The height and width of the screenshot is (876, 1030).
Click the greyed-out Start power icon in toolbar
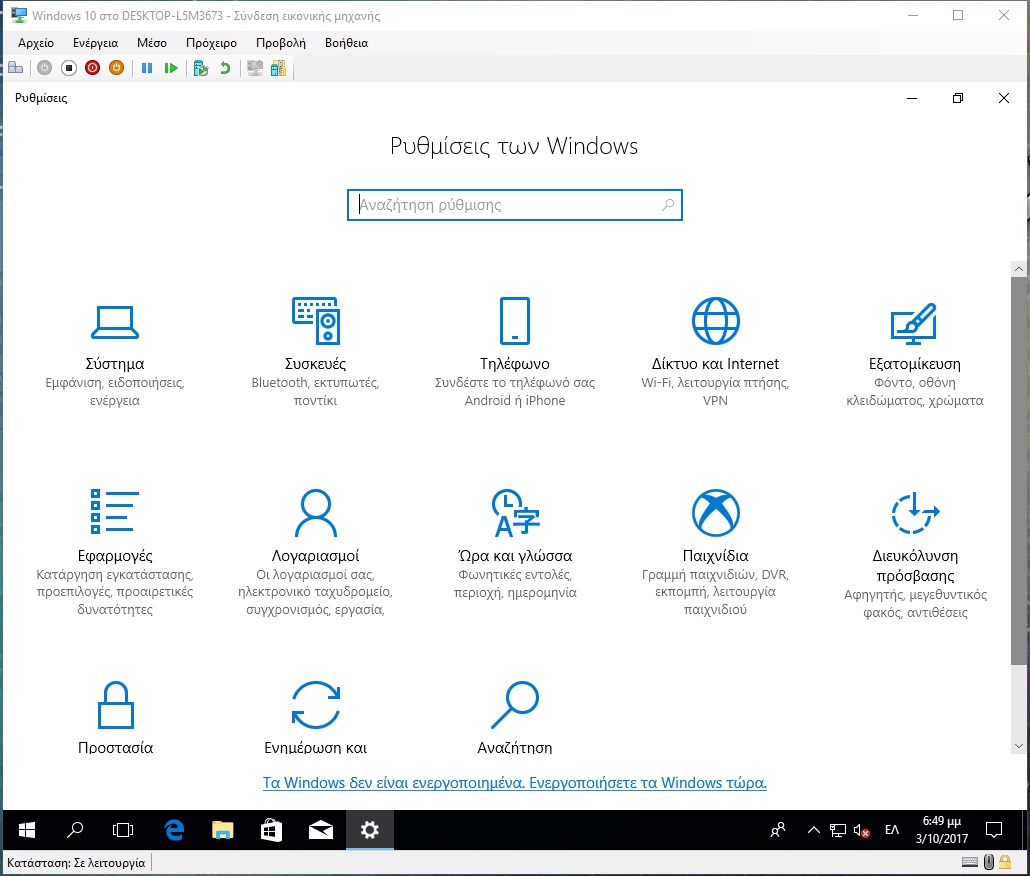44,68
